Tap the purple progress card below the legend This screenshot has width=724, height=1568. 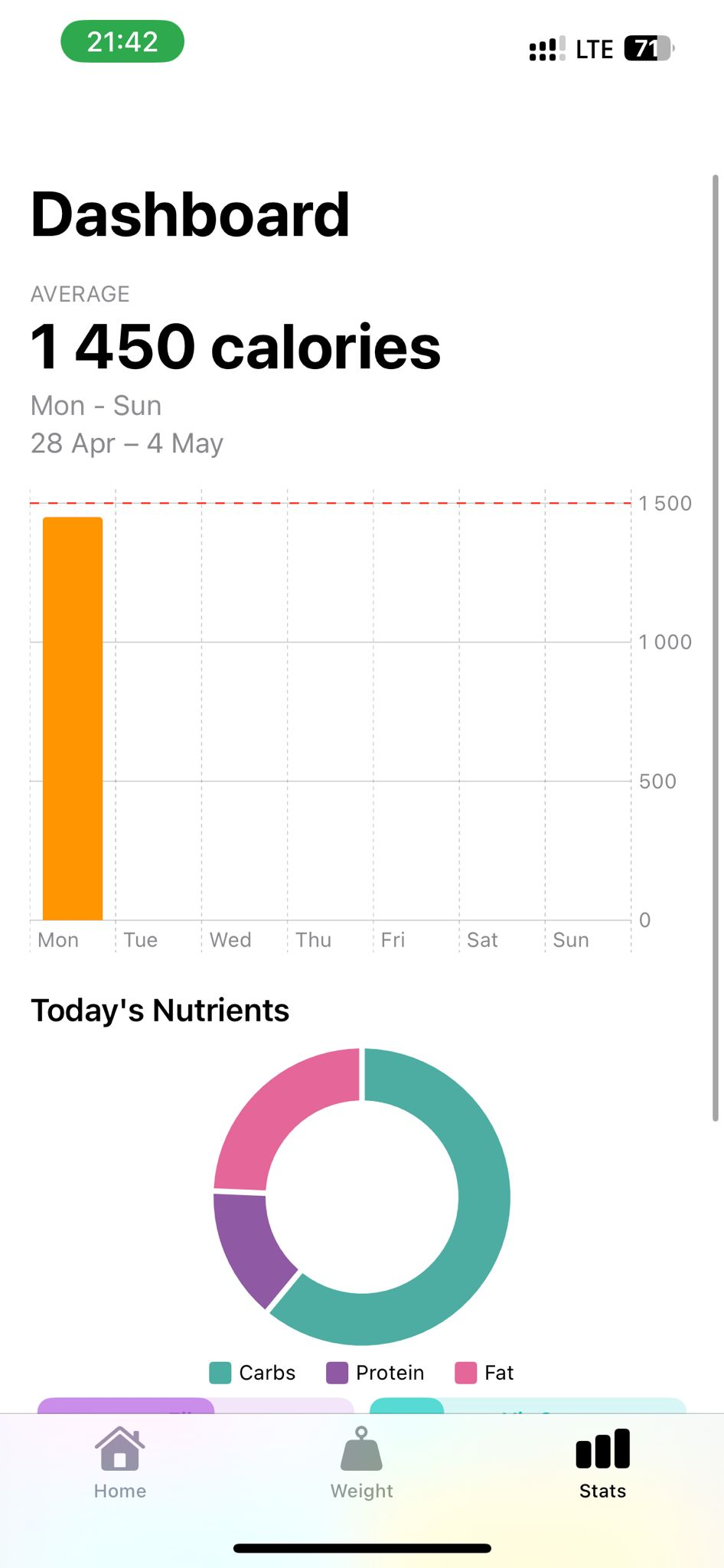(195, 1406)
